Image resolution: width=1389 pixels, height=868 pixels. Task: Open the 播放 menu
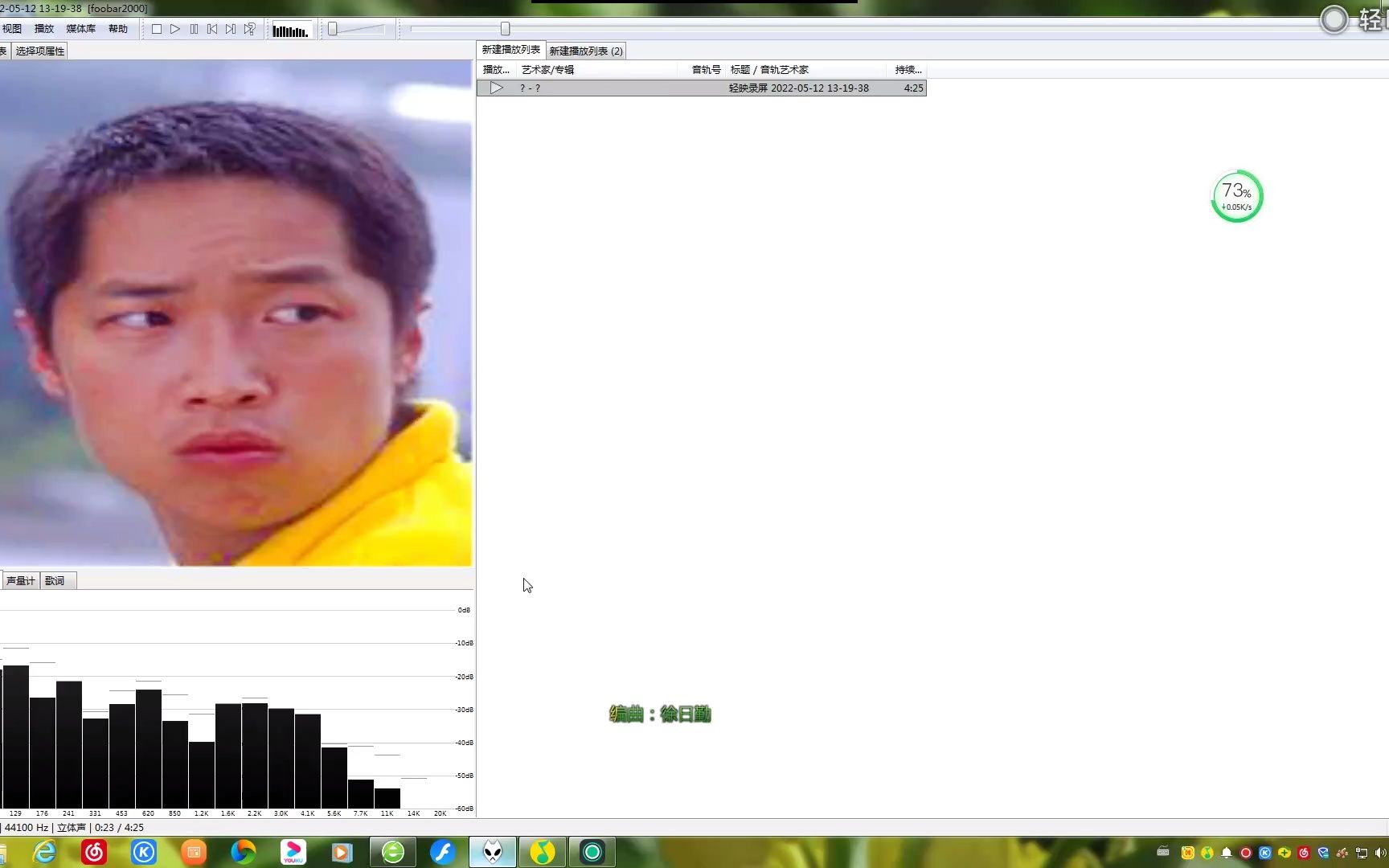point(44,29)
